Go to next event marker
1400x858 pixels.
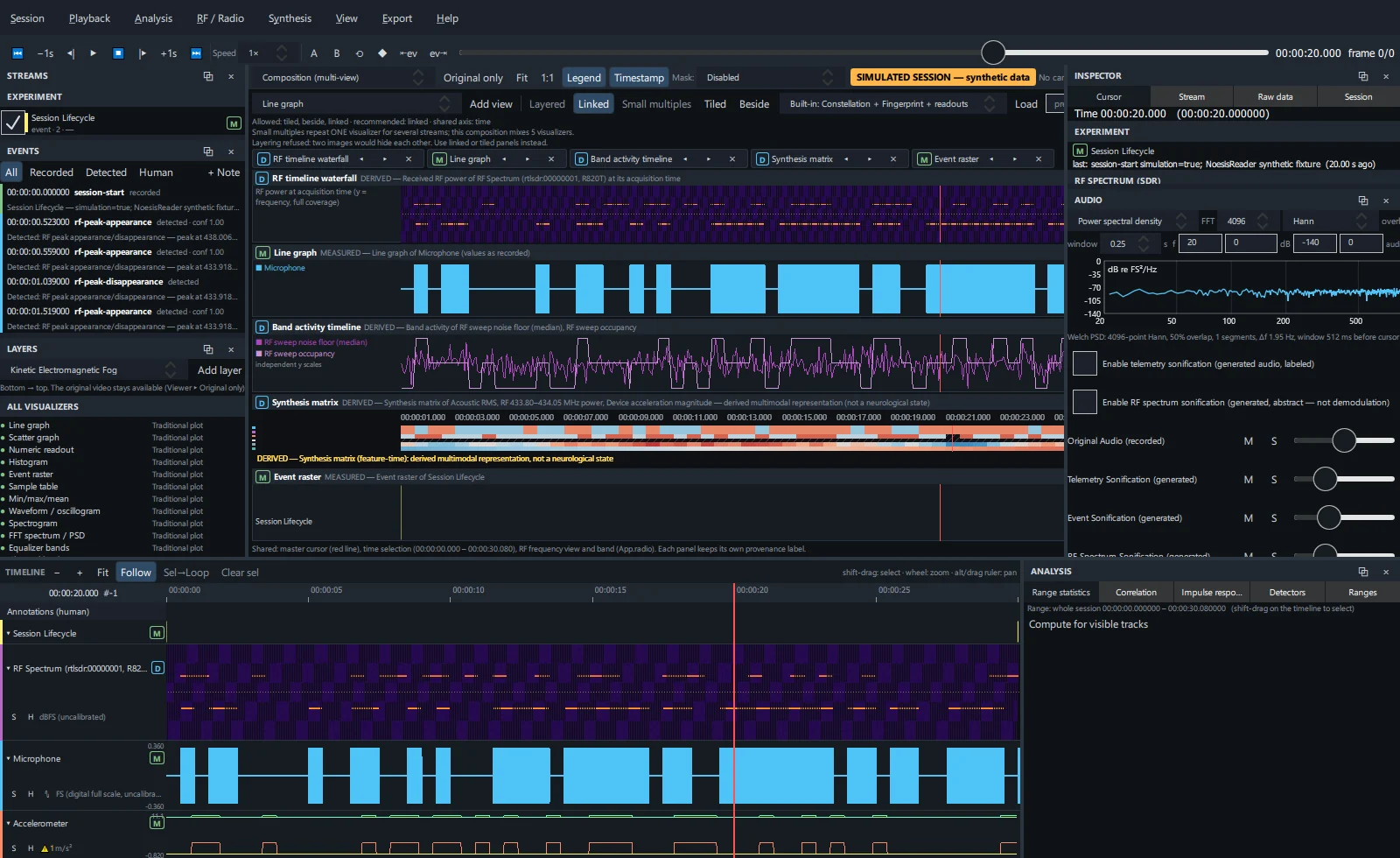(x=437, y=53)
